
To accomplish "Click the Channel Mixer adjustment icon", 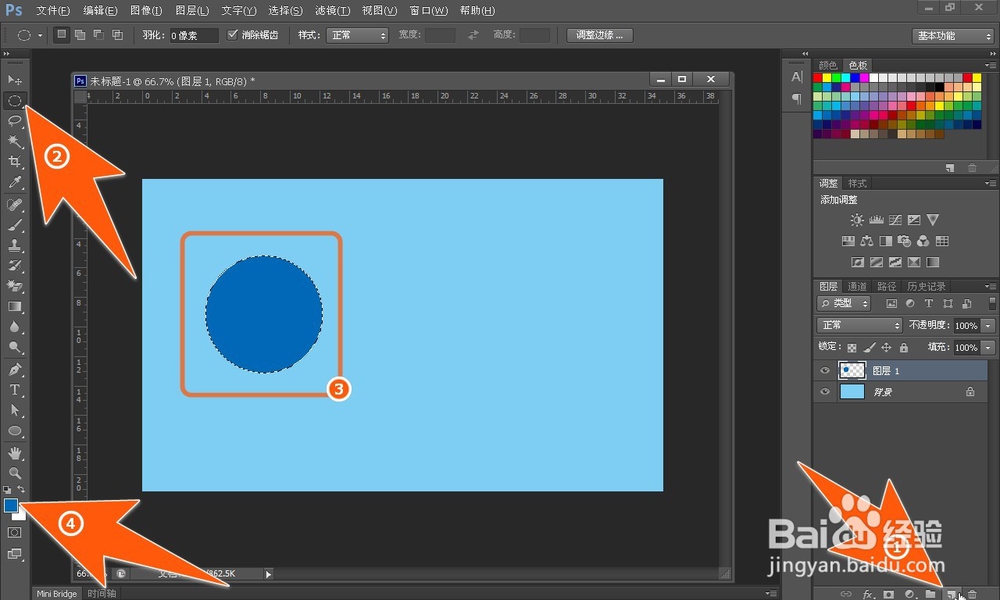I will click(x=923, y=241).
